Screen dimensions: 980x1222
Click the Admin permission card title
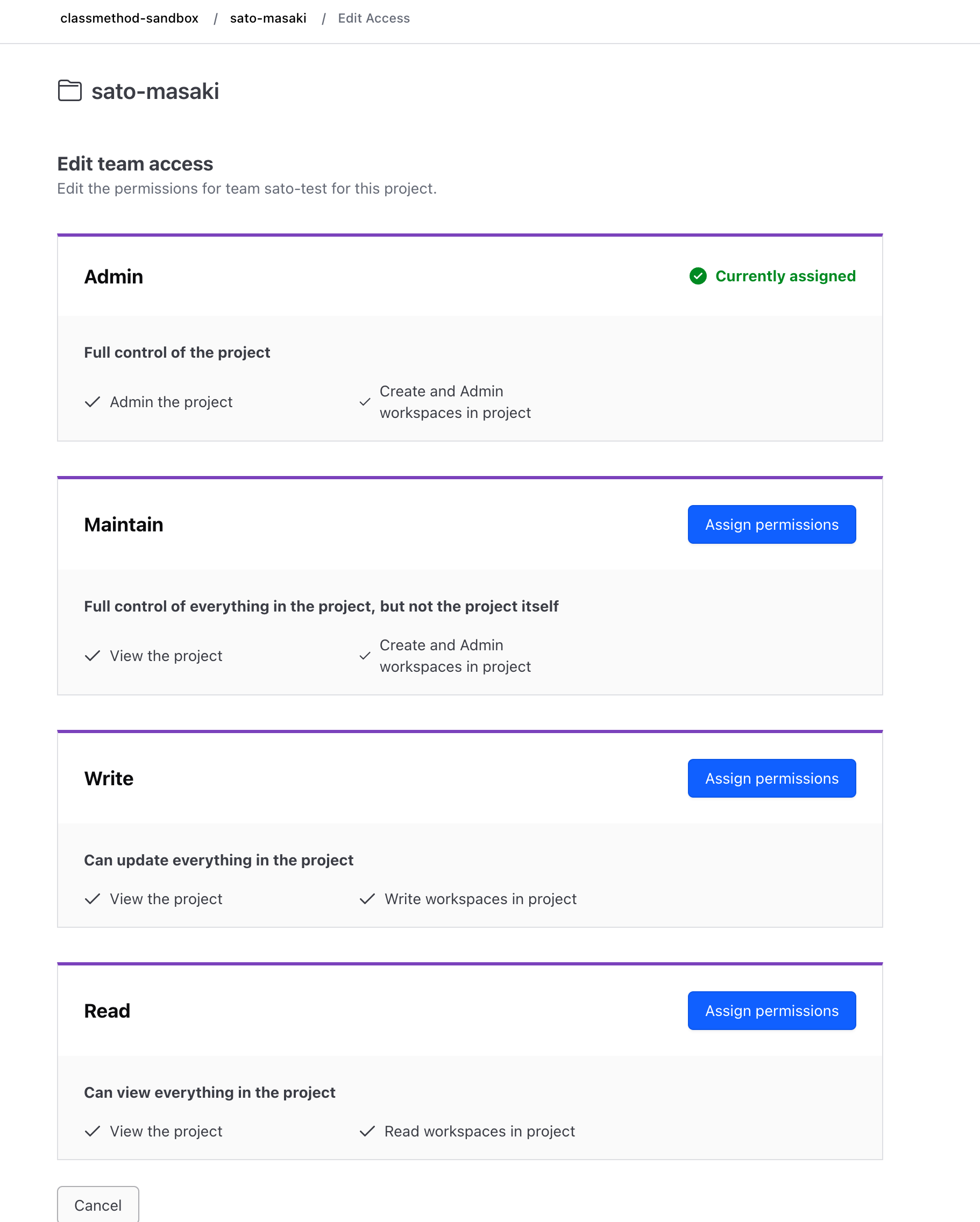(113, 276)
